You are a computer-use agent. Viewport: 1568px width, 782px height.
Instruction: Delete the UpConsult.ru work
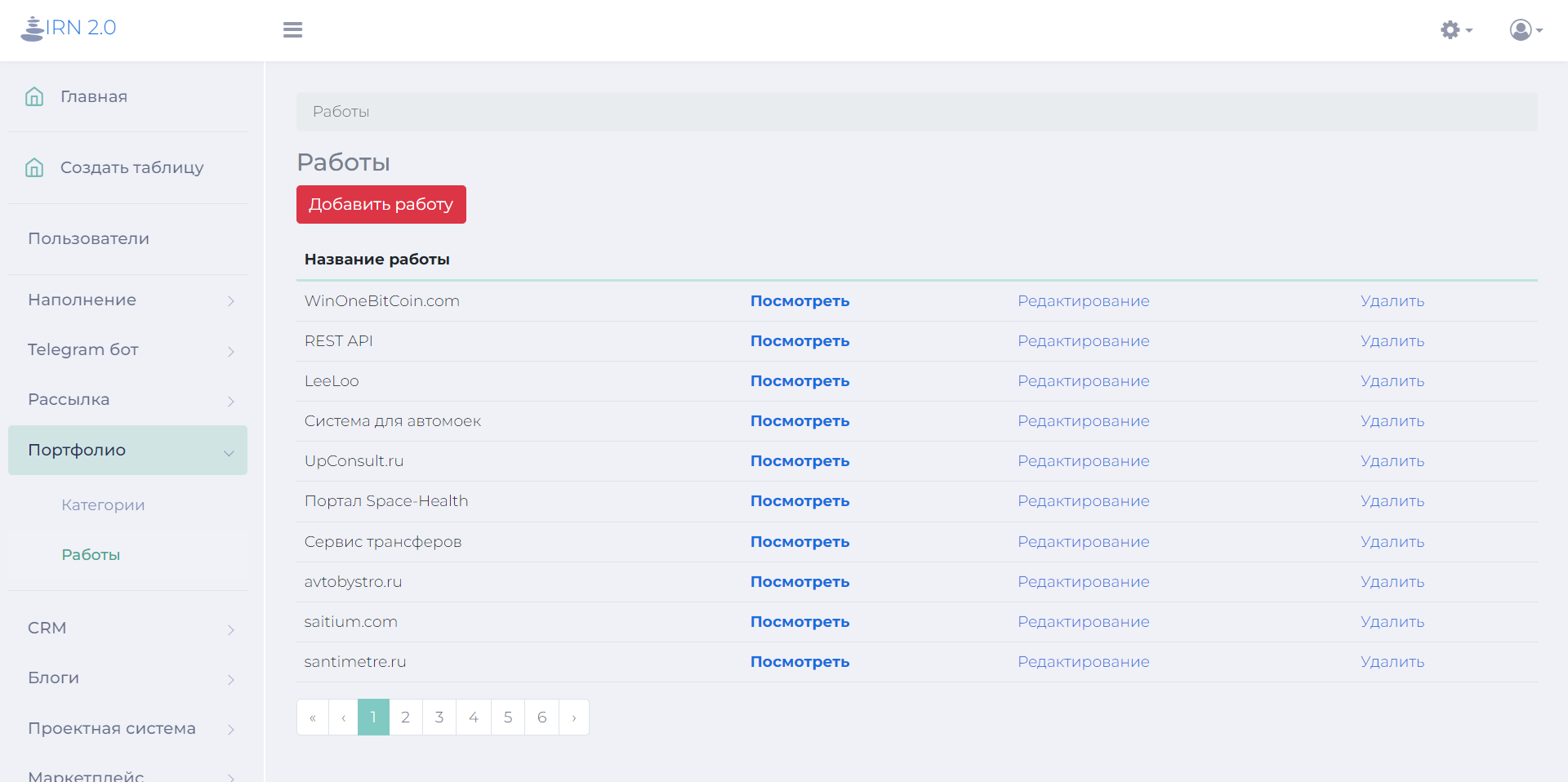[x=1392, y=460]
